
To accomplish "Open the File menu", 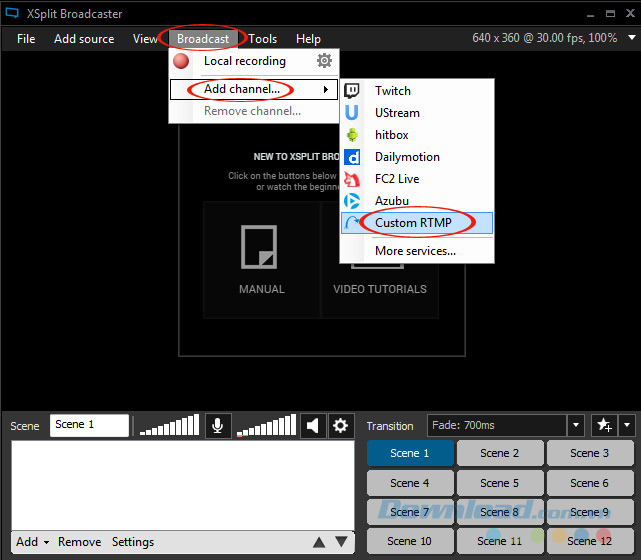I will 26,39.
